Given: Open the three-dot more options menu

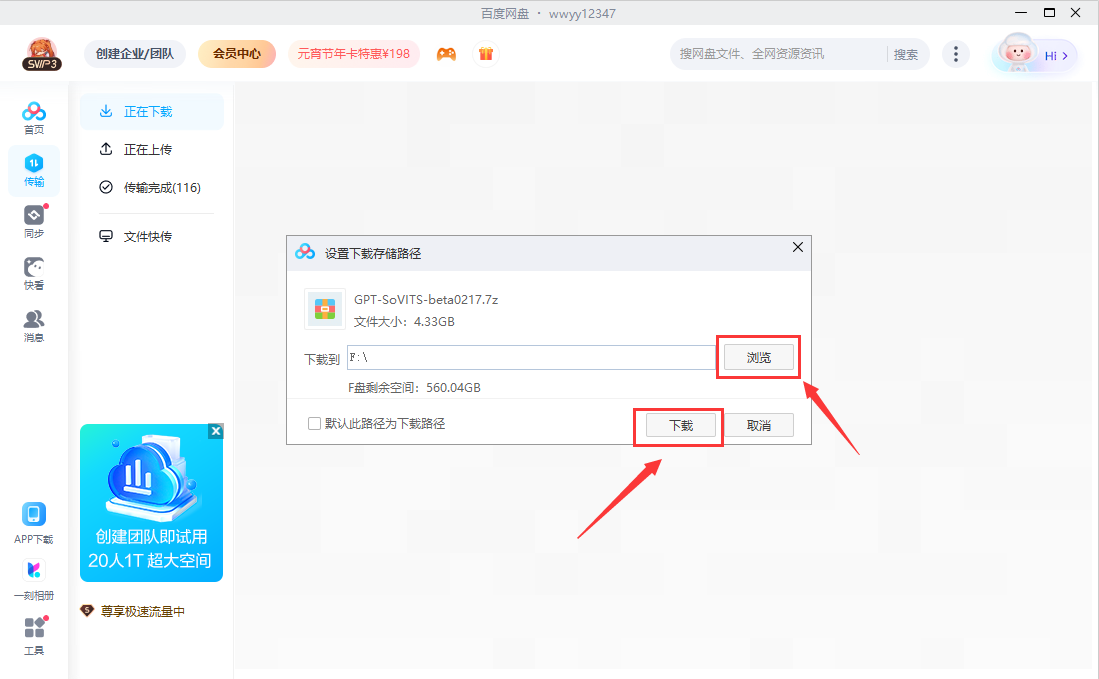Looking at the screenshot, I should [955, 54].
